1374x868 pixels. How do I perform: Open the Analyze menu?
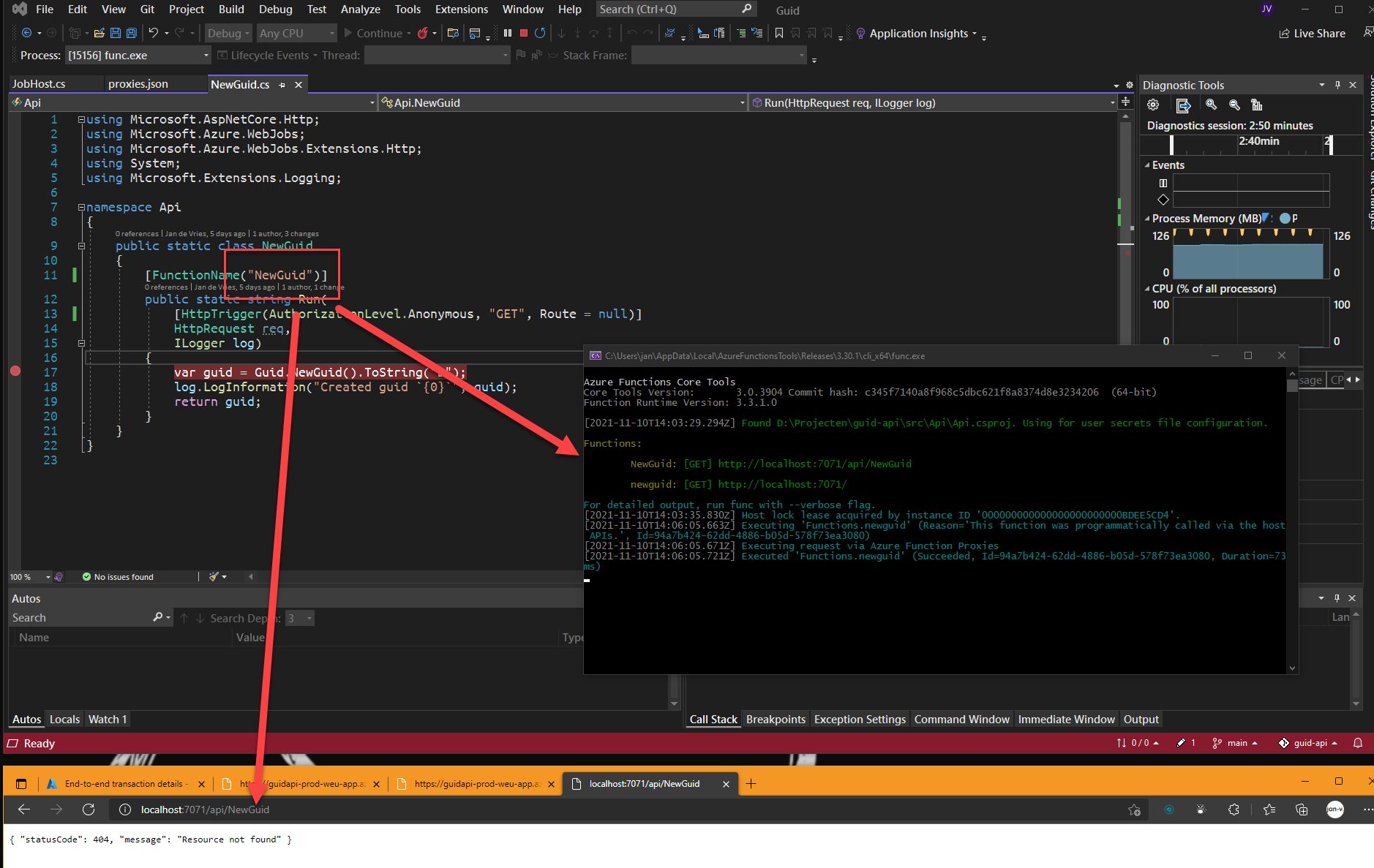[360, 10]
